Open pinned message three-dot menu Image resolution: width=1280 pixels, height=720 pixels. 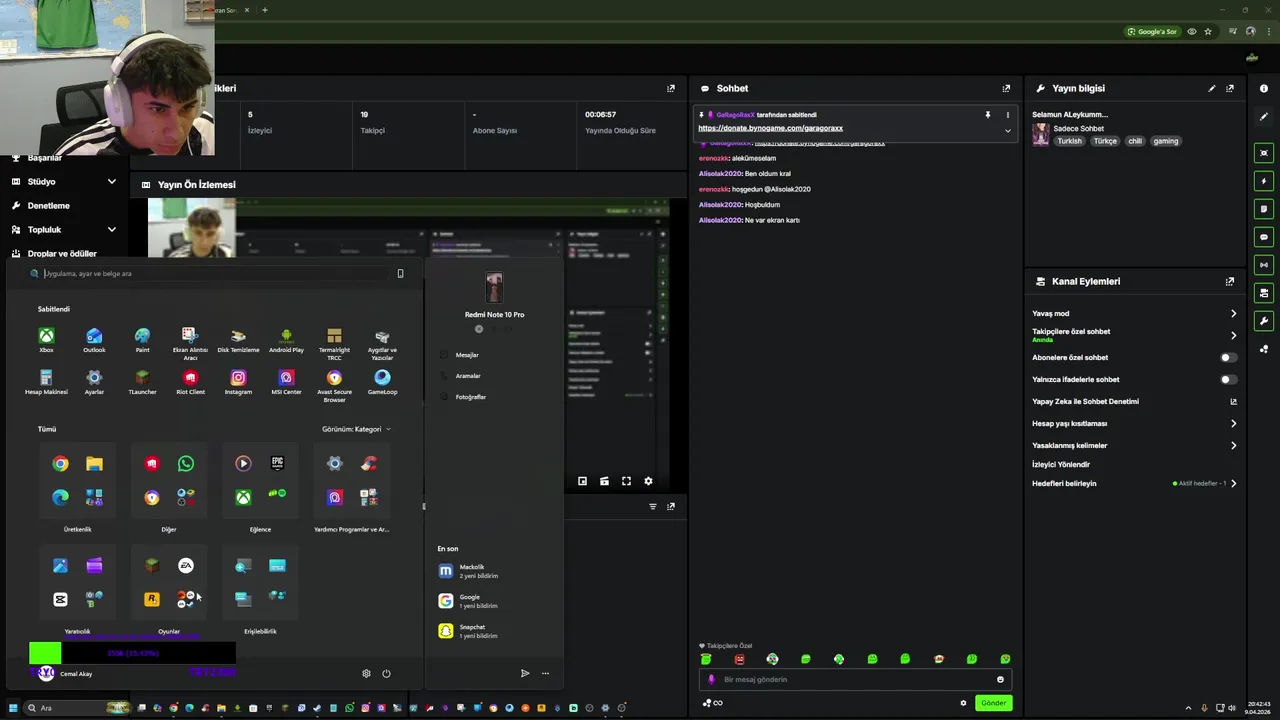click(x=1007, y=115)
